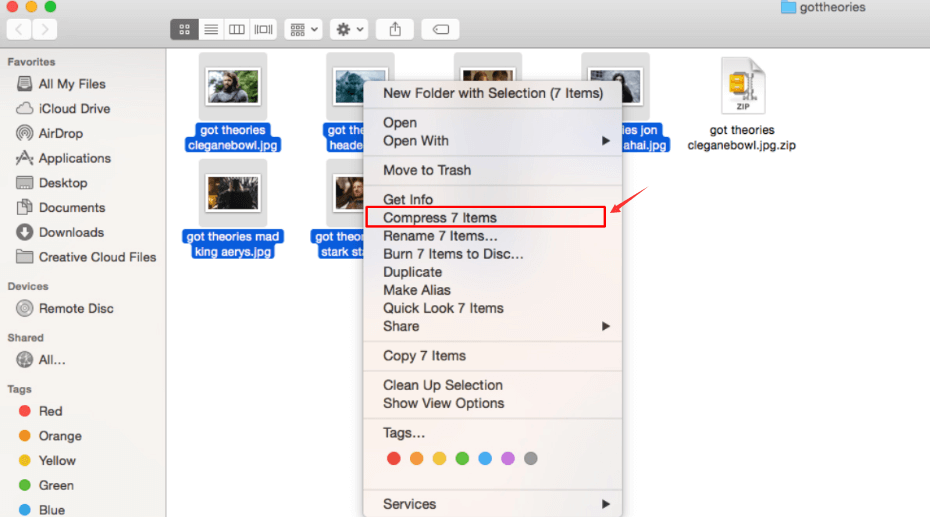Open the Action gear dropdown
This screenshot has width=930, height=517.
pos(350,30)
